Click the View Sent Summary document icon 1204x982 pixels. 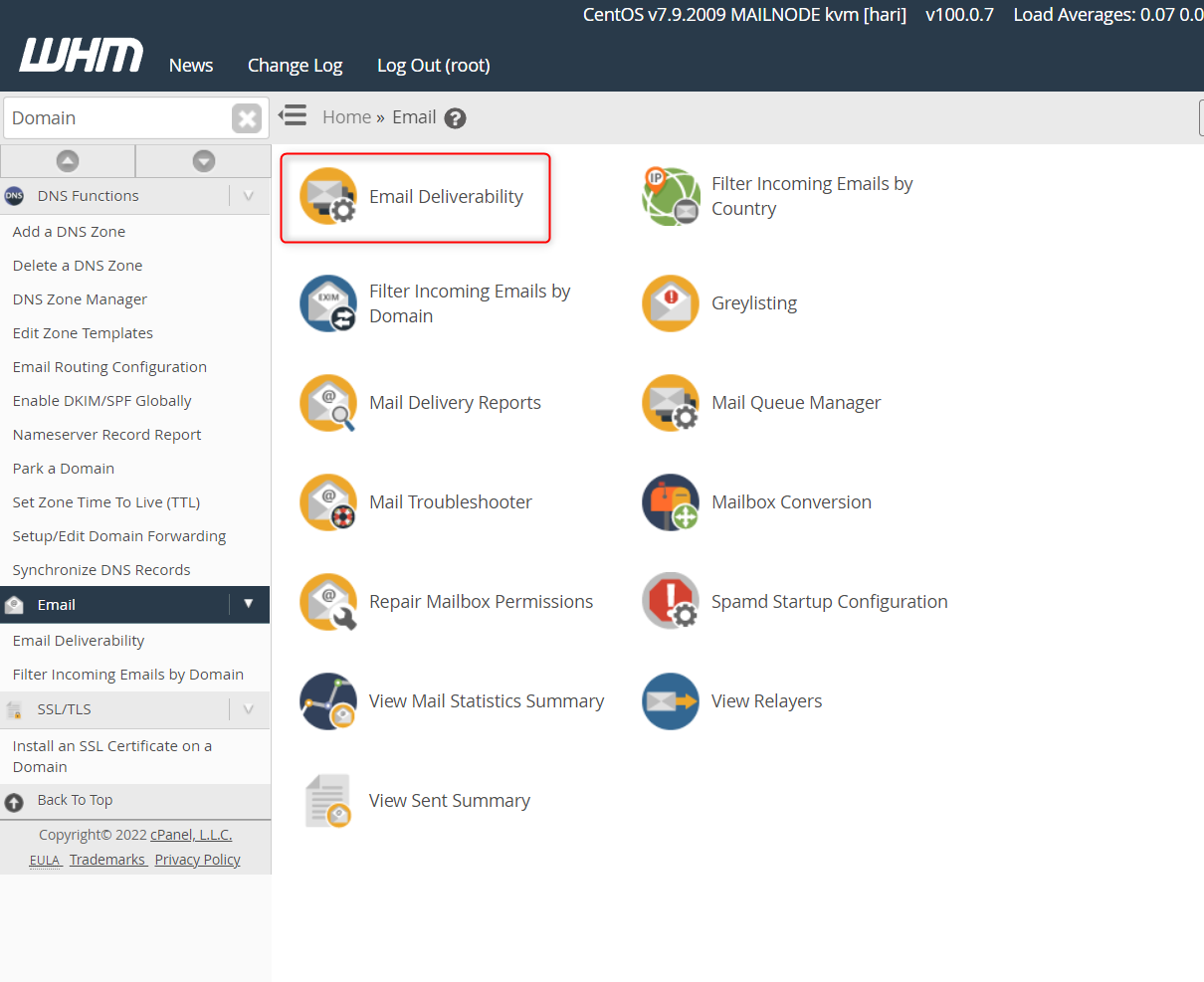coord(328,801)
